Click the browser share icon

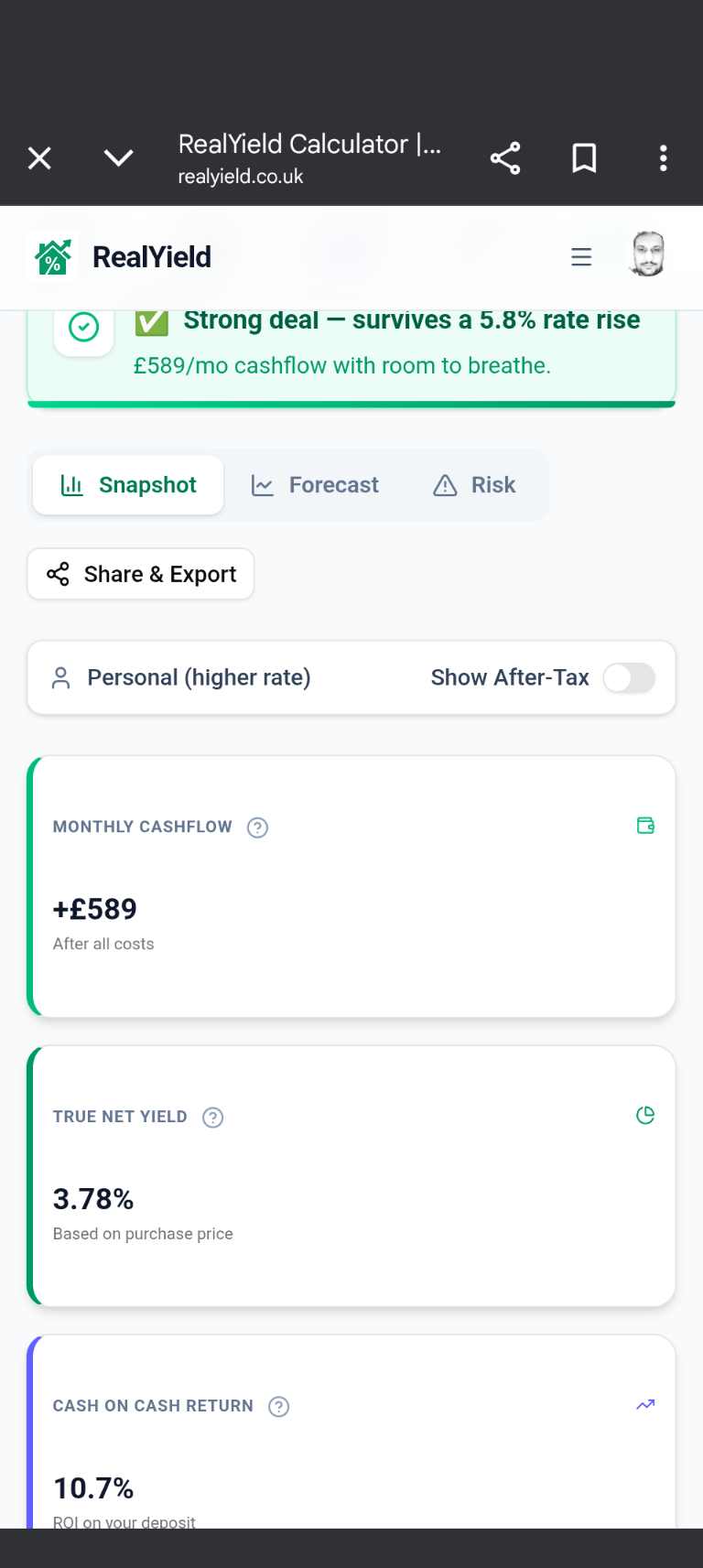[505, 158]
